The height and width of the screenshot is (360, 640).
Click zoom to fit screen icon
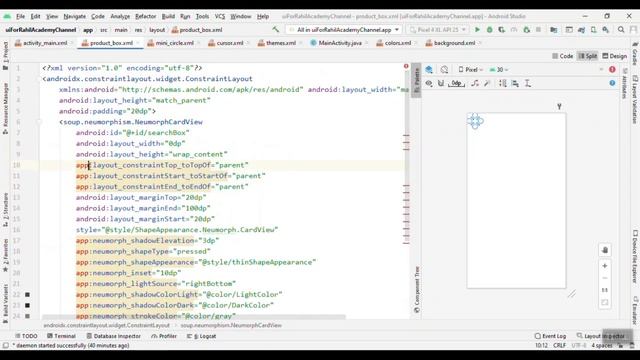click(605, 302)
